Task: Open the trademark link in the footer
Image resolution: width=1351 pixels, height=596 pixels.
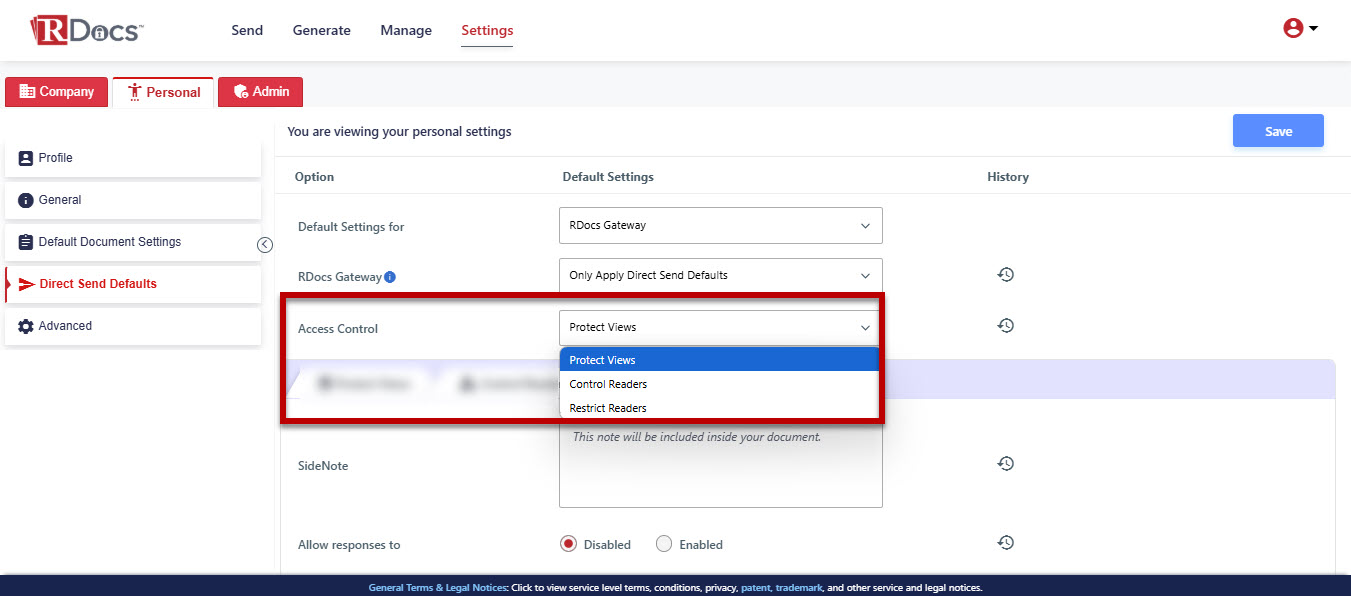Action: (798, 588)
